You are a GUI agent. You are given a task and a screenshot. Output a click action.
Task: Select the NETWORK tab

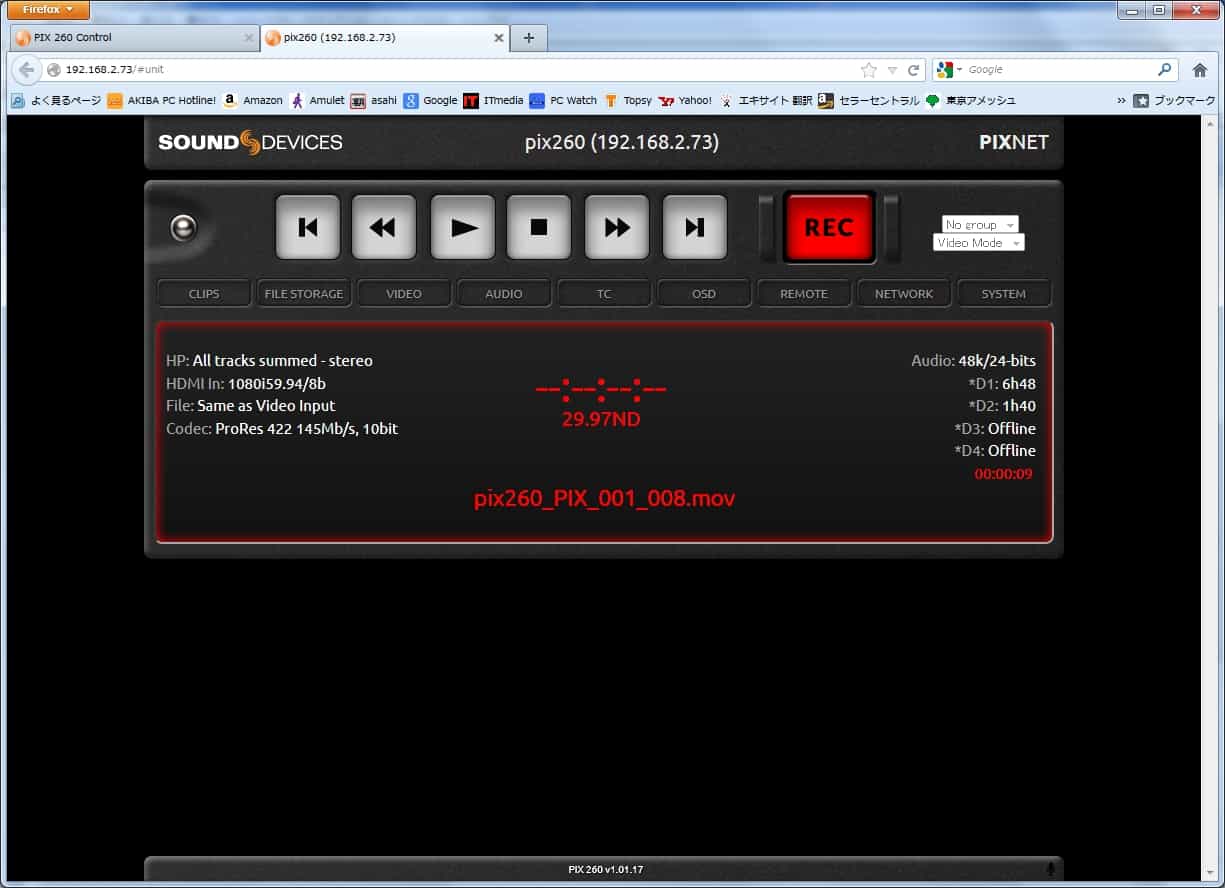coord(904,294)
